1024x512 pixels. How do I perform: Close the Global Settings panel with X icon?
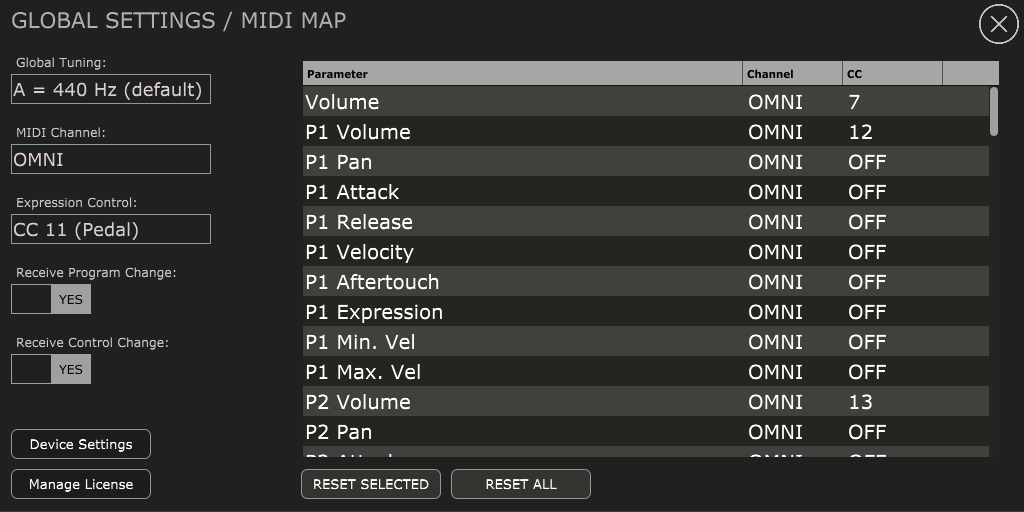(999, 24)
